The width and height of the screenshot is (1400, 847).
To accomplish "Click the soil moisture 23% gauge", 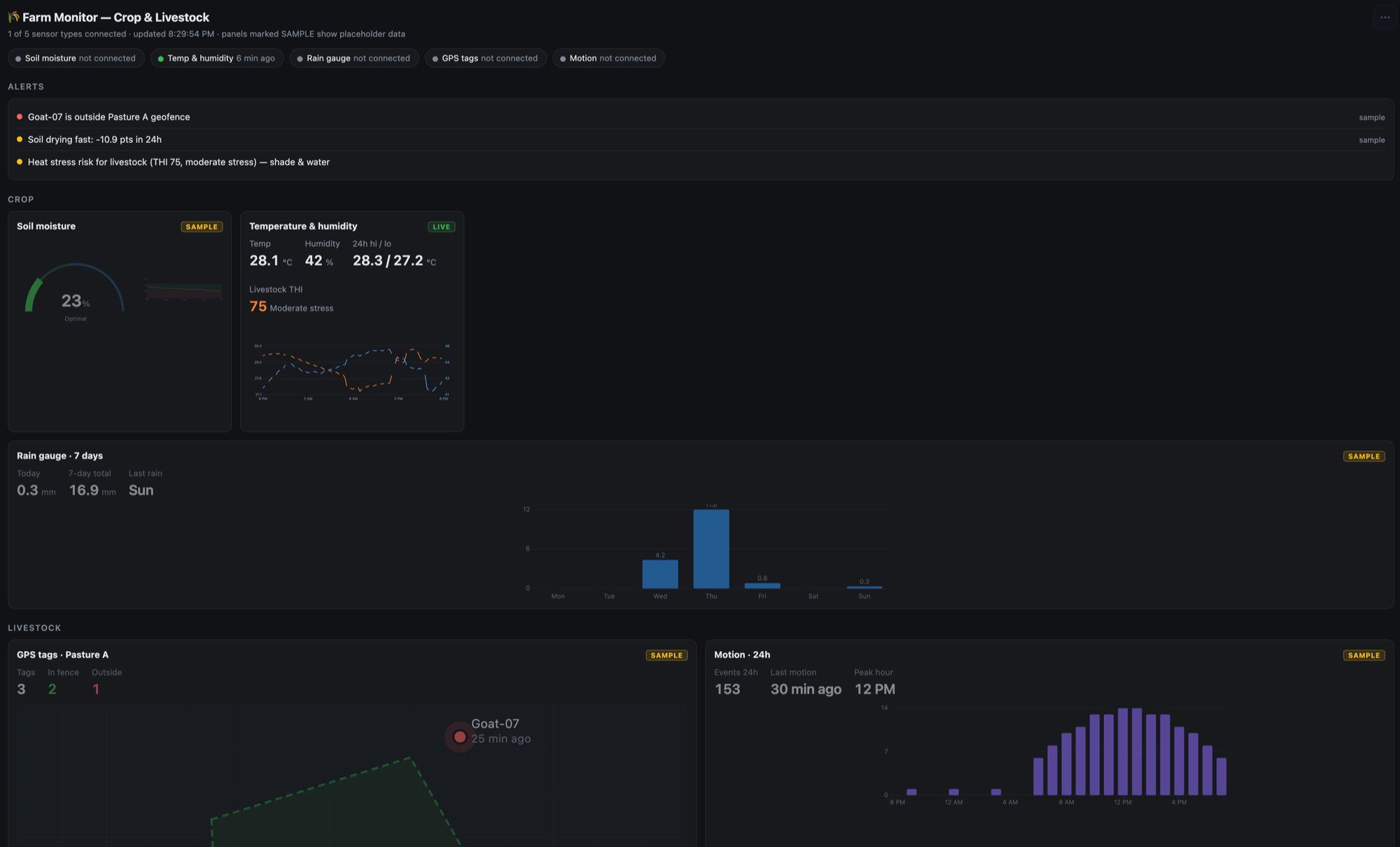I will tap(75, 293).
